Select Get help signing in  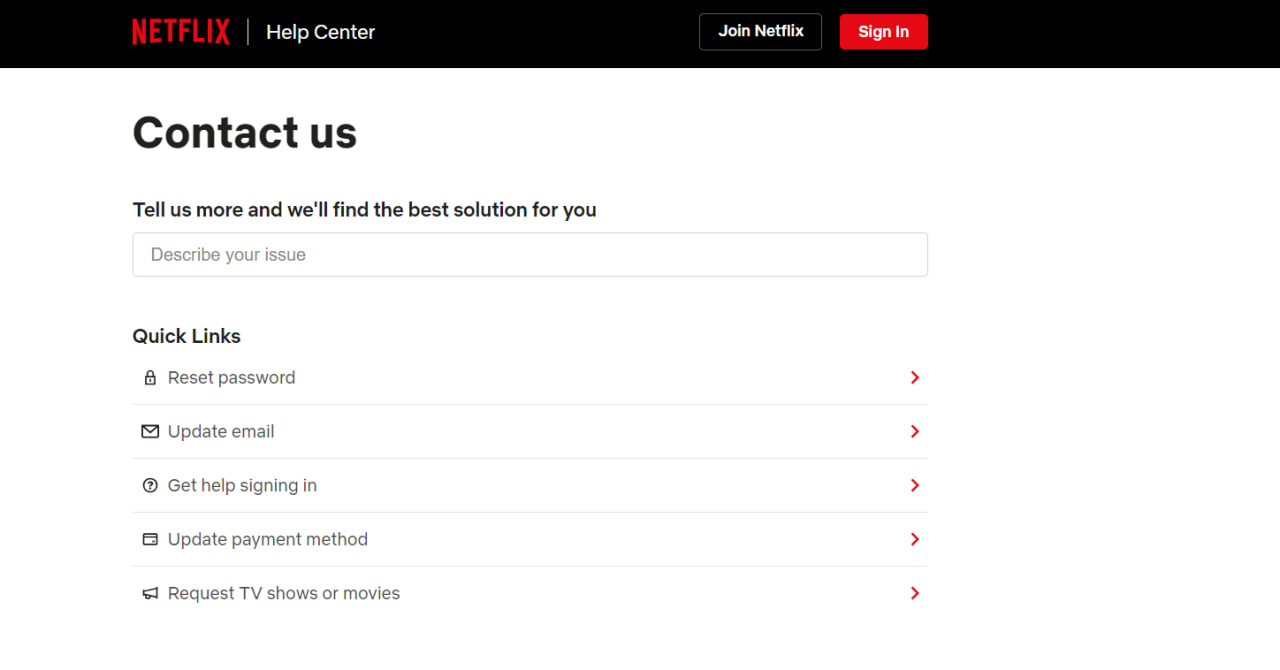pyautogui.click(x=242, y=485)
